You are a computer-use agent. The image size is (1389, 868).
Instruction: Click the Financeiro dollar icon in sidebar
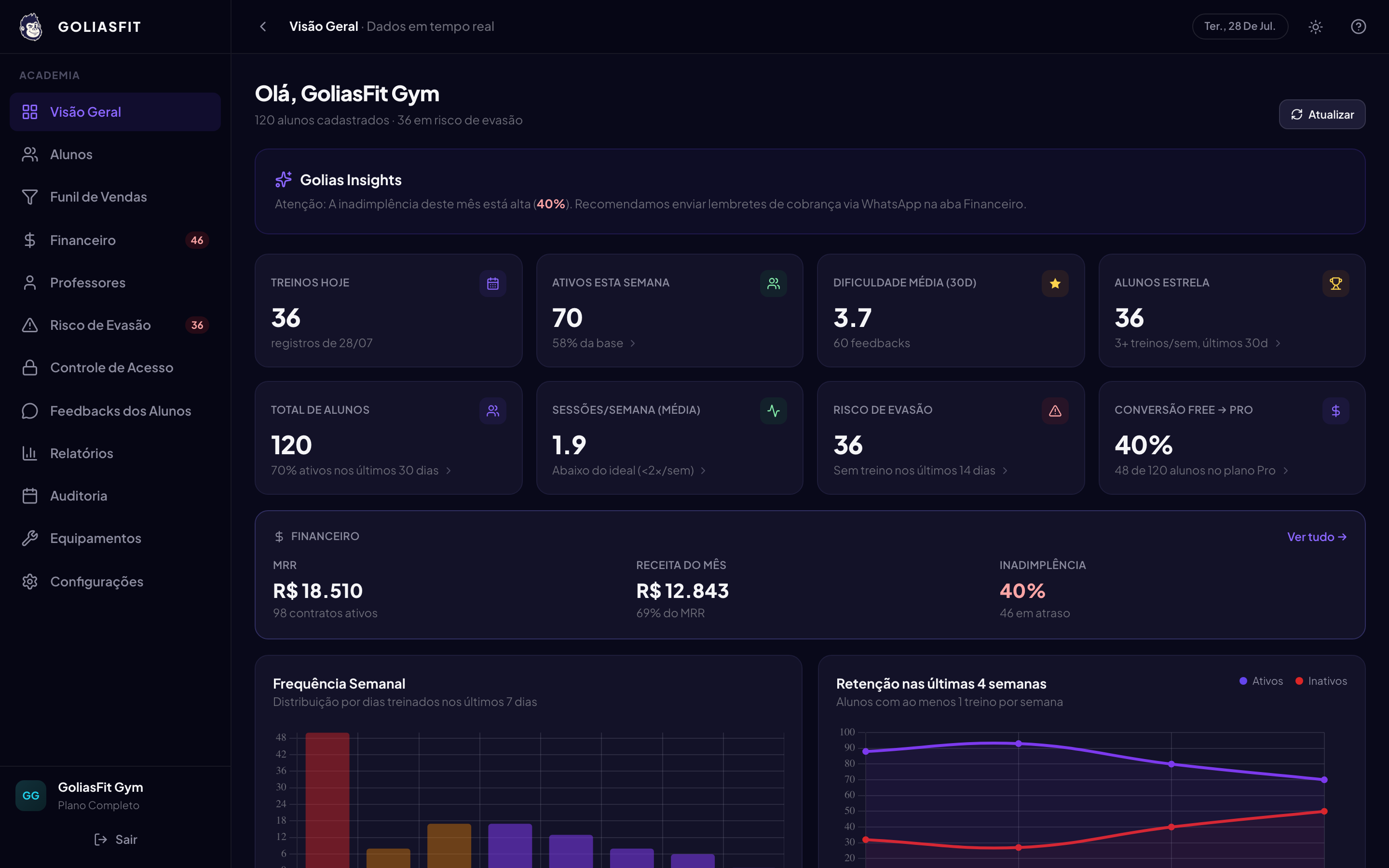(30, 240)
